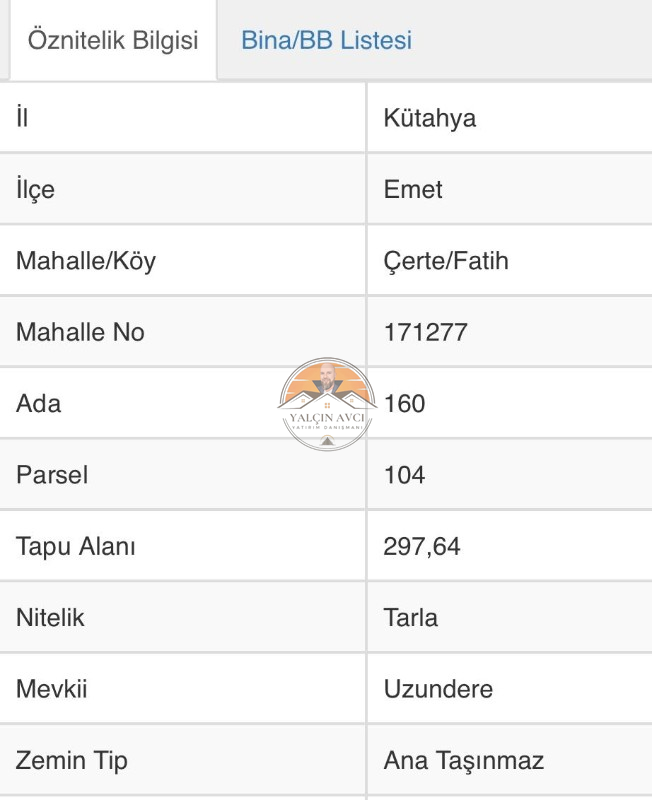
Task: Click the Ana Taşınmaz value
Action: [x=463, y=761]
